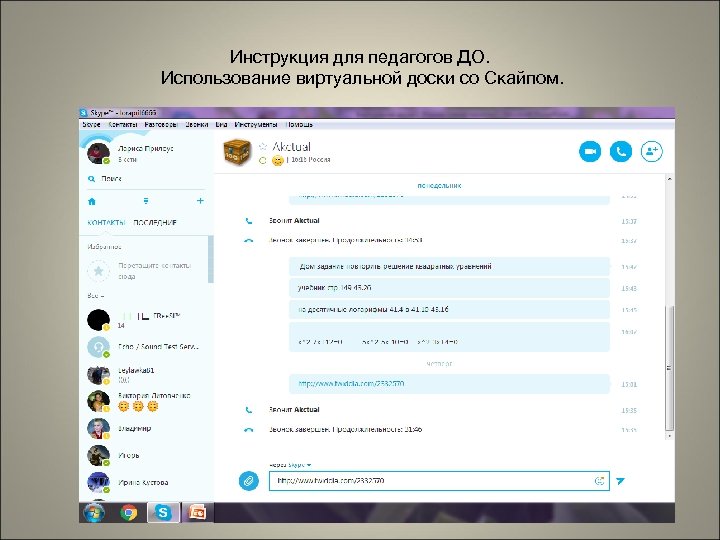
Task: Select contact Владимир
Action: 147,428
